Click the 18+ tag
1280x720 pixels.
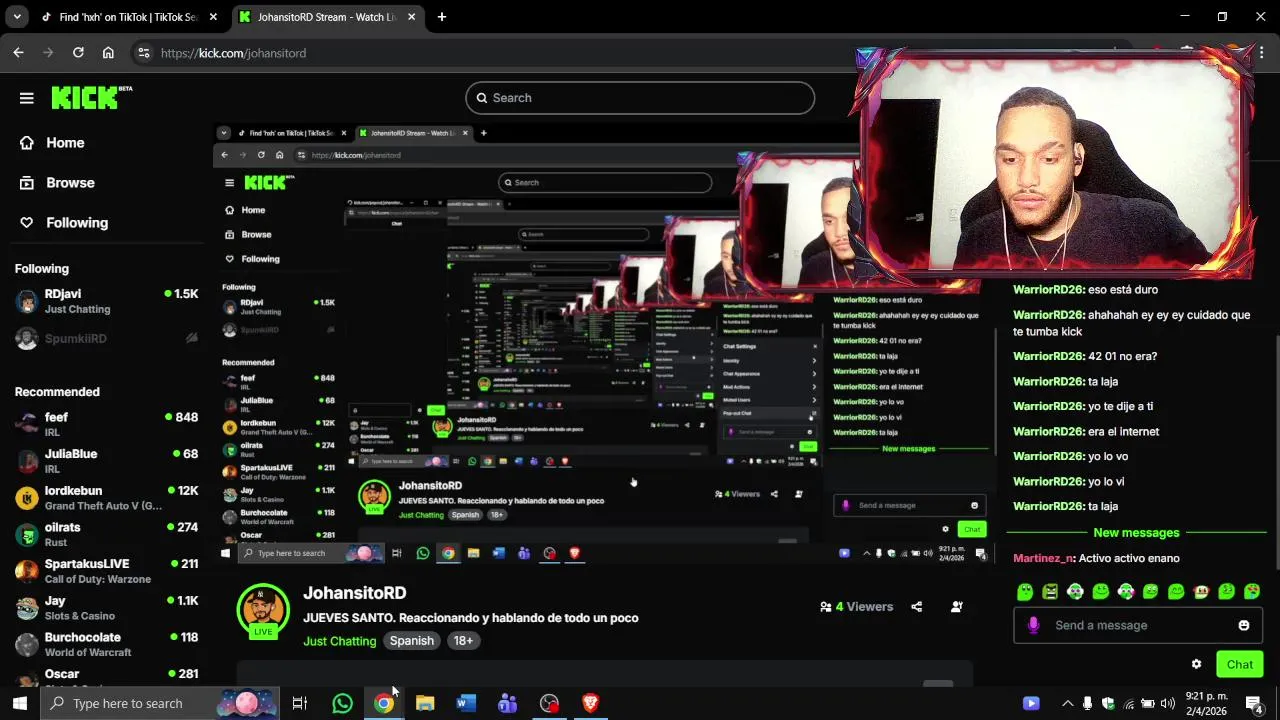pos(463,641)
